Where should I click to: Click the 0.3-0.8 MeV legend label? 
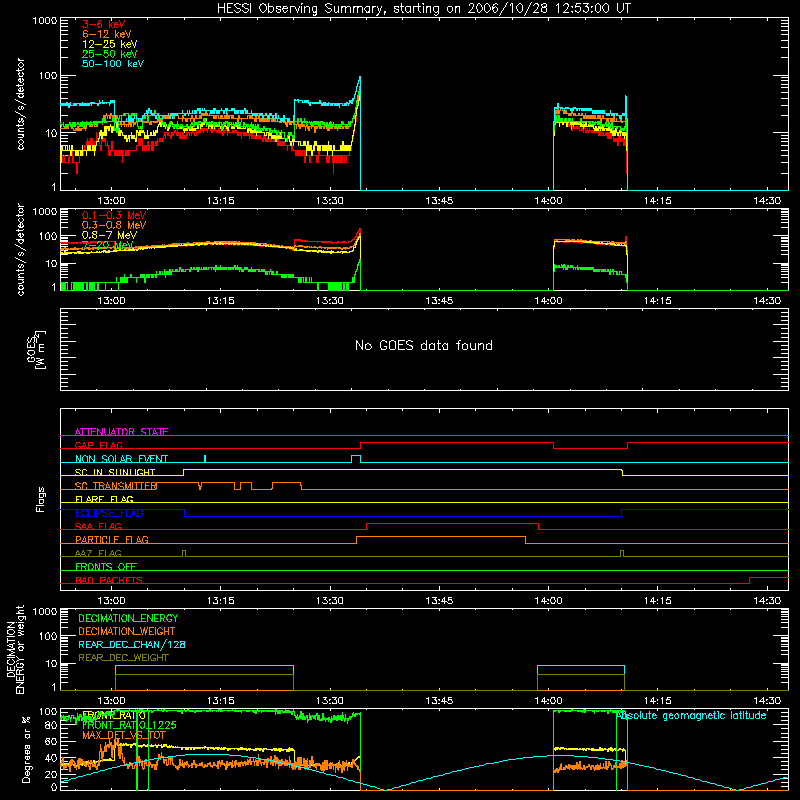point(114,225)
